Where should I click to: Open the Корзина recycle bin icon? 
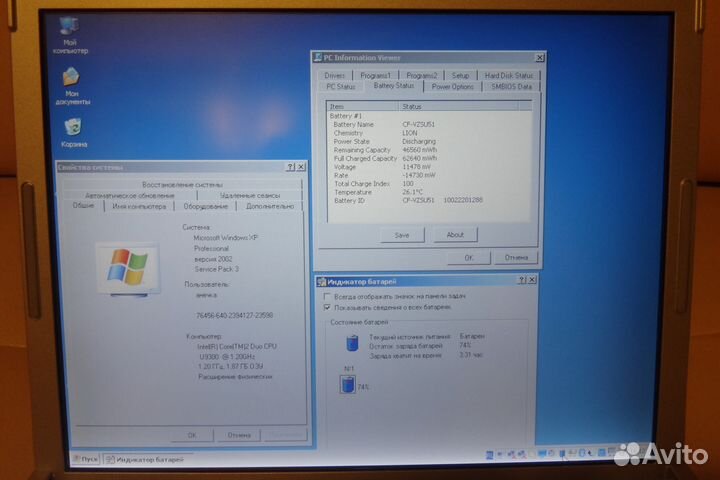click(73, 133)
